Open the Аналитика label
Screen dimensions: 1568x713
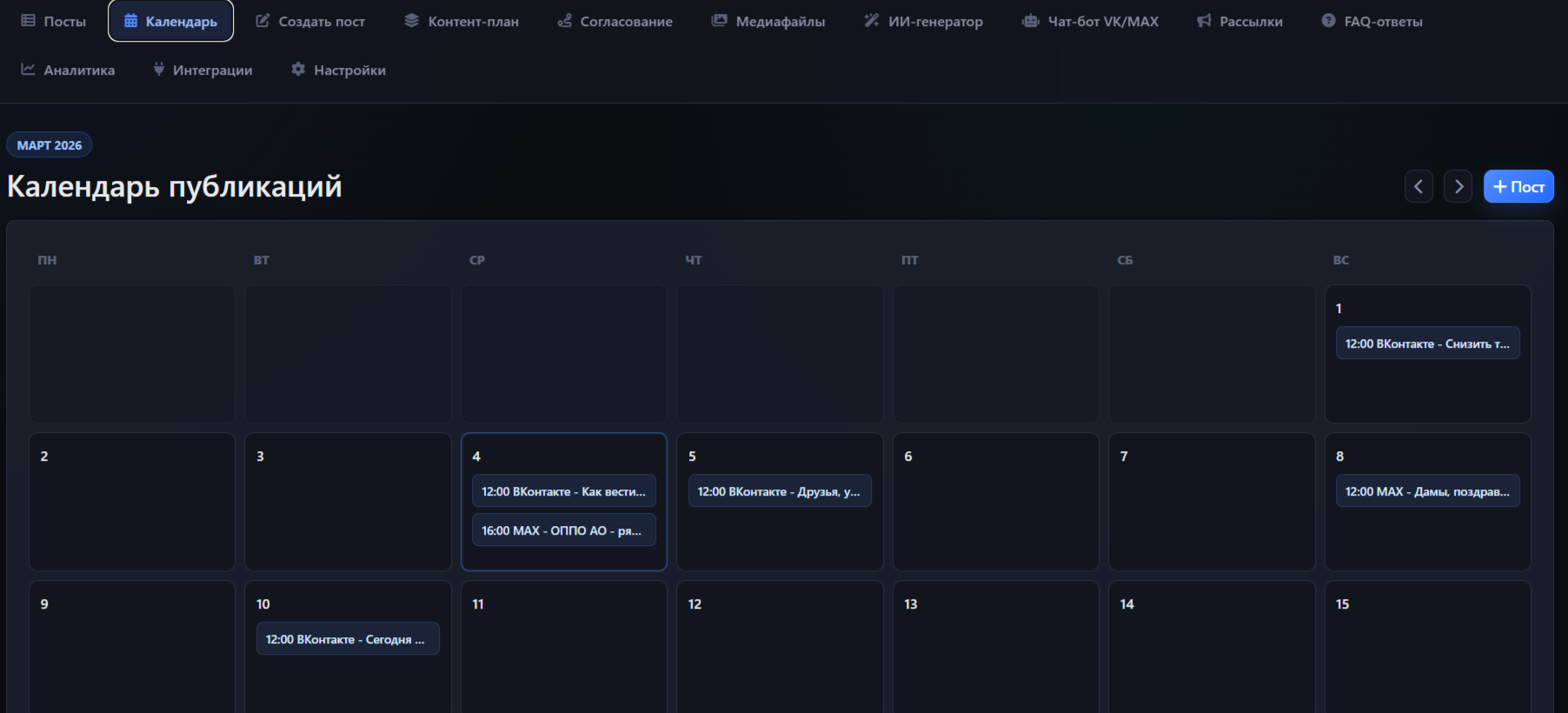coord(79,70)
